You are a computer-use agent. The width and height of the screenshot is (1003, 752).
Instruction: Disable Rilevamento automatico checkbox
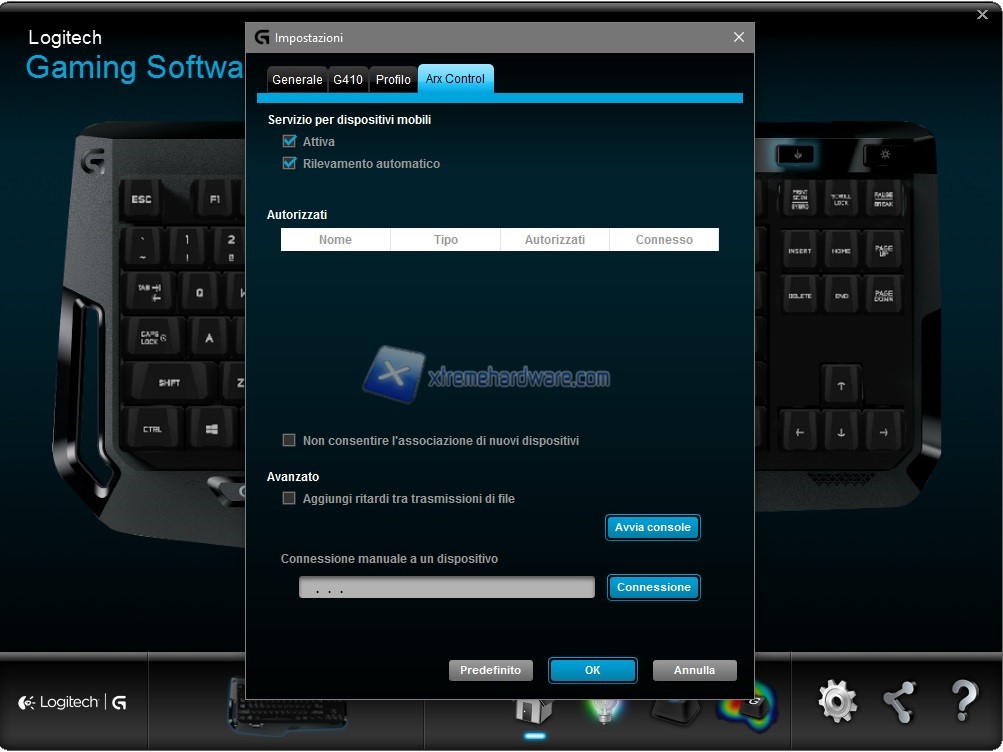290,164
